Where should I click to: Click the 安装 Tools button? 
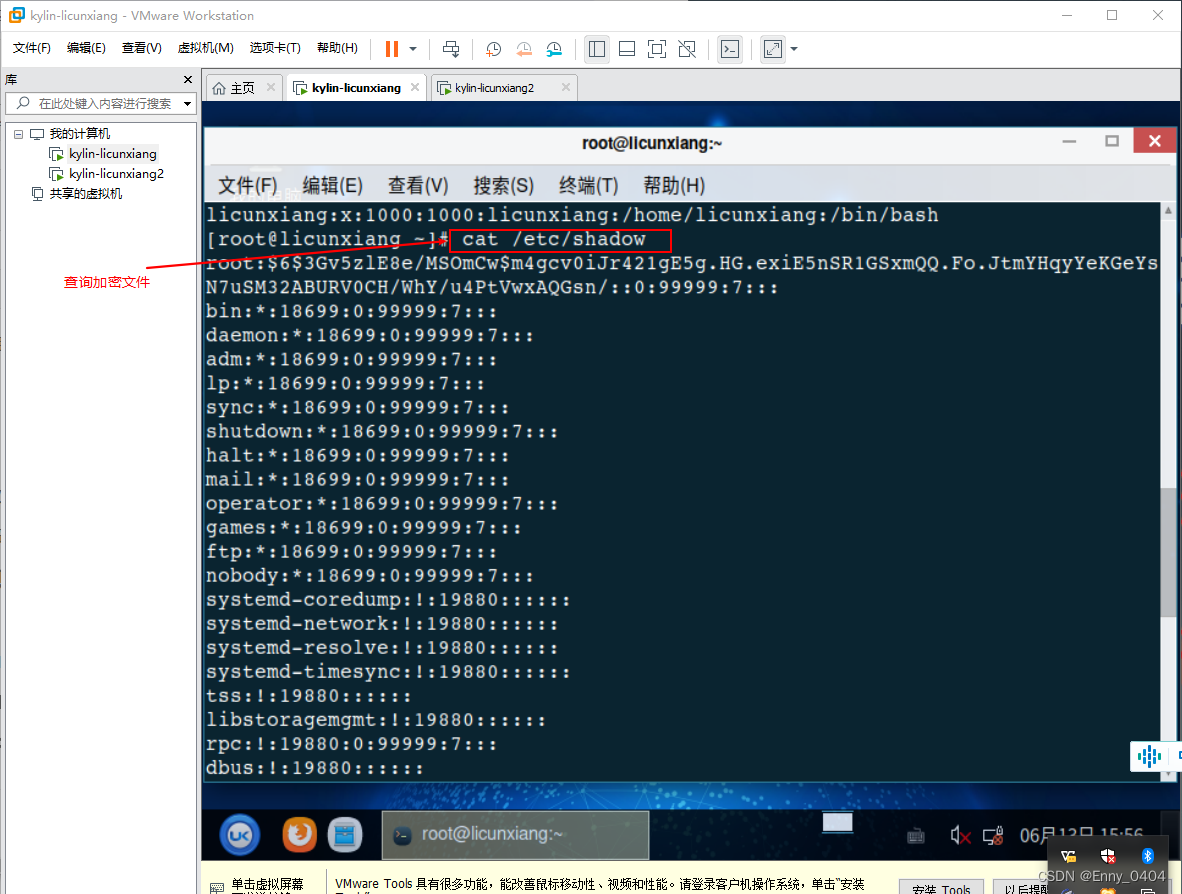tap(941, 888)
